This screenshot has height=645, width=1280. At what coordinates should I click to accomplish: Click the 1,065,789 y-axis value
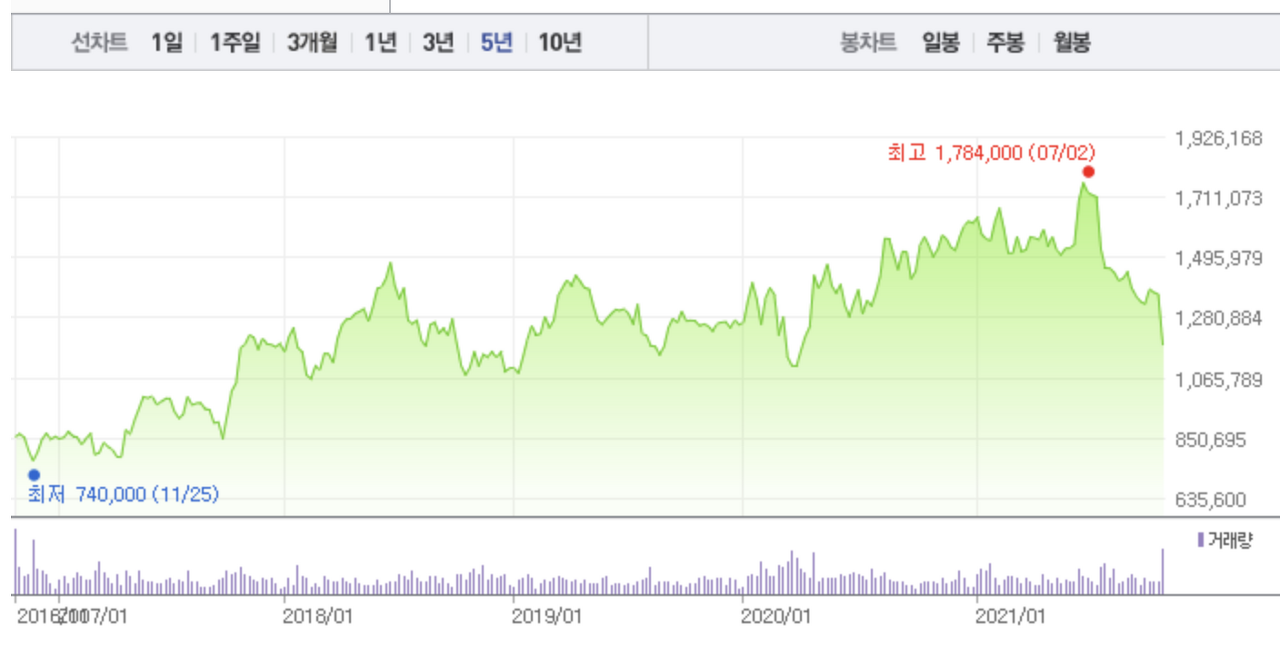tap(1220, 380)
